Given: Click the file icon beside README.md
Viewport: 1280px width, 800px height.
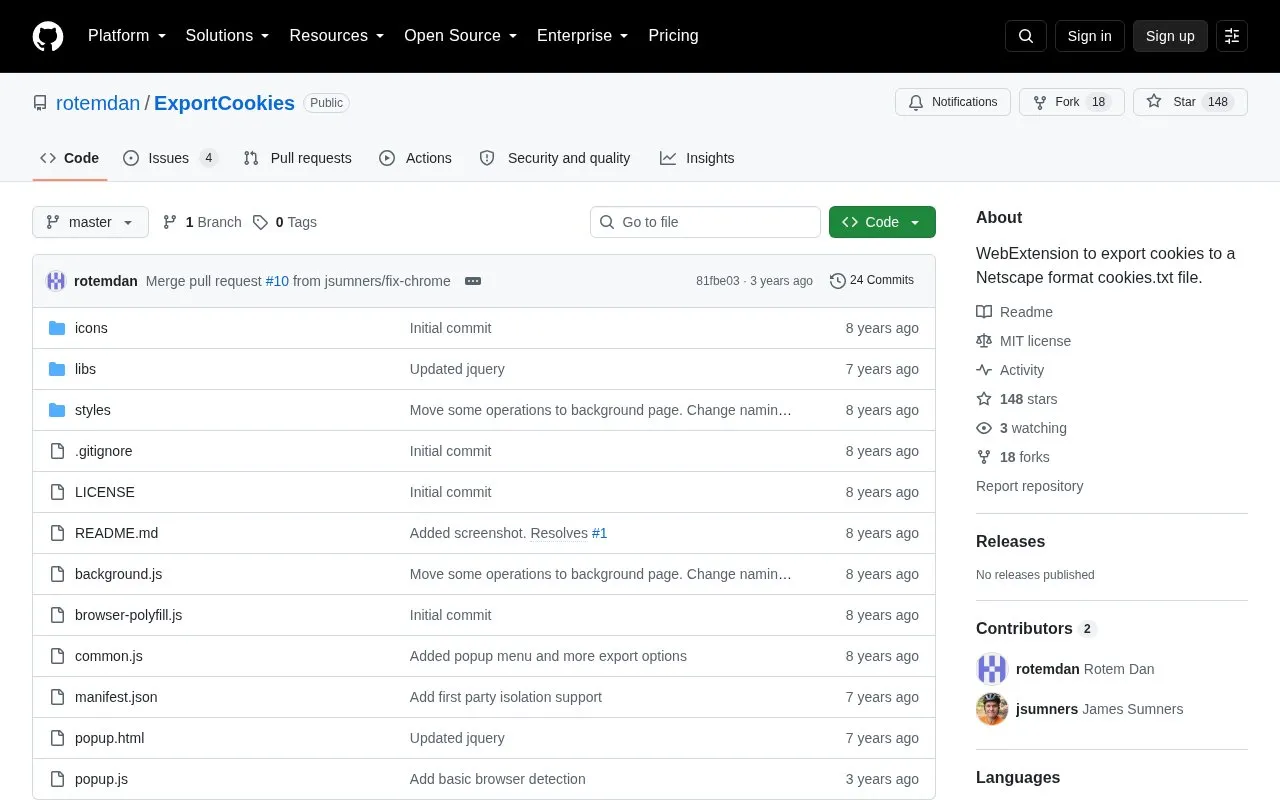Looking at the screenshot, I should 57,533.
